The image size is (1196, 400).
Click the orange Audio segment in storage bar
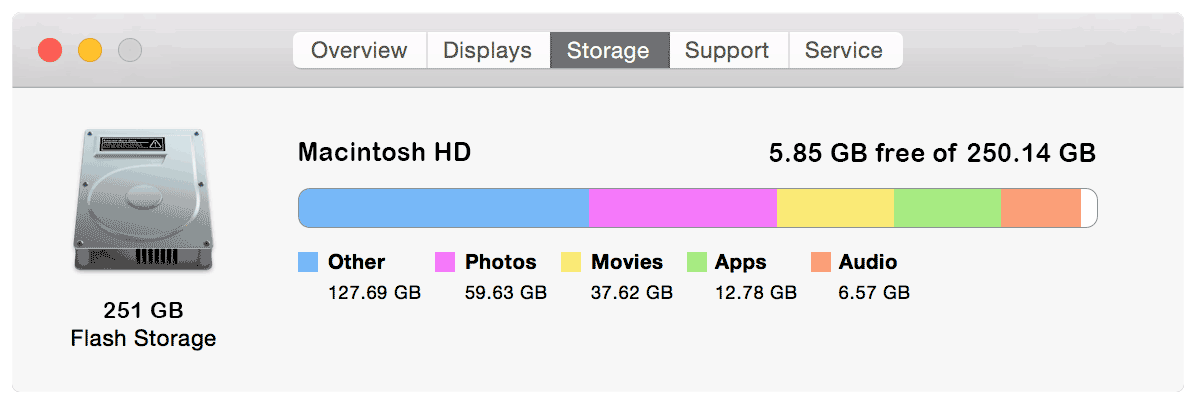click(1040, 208)
